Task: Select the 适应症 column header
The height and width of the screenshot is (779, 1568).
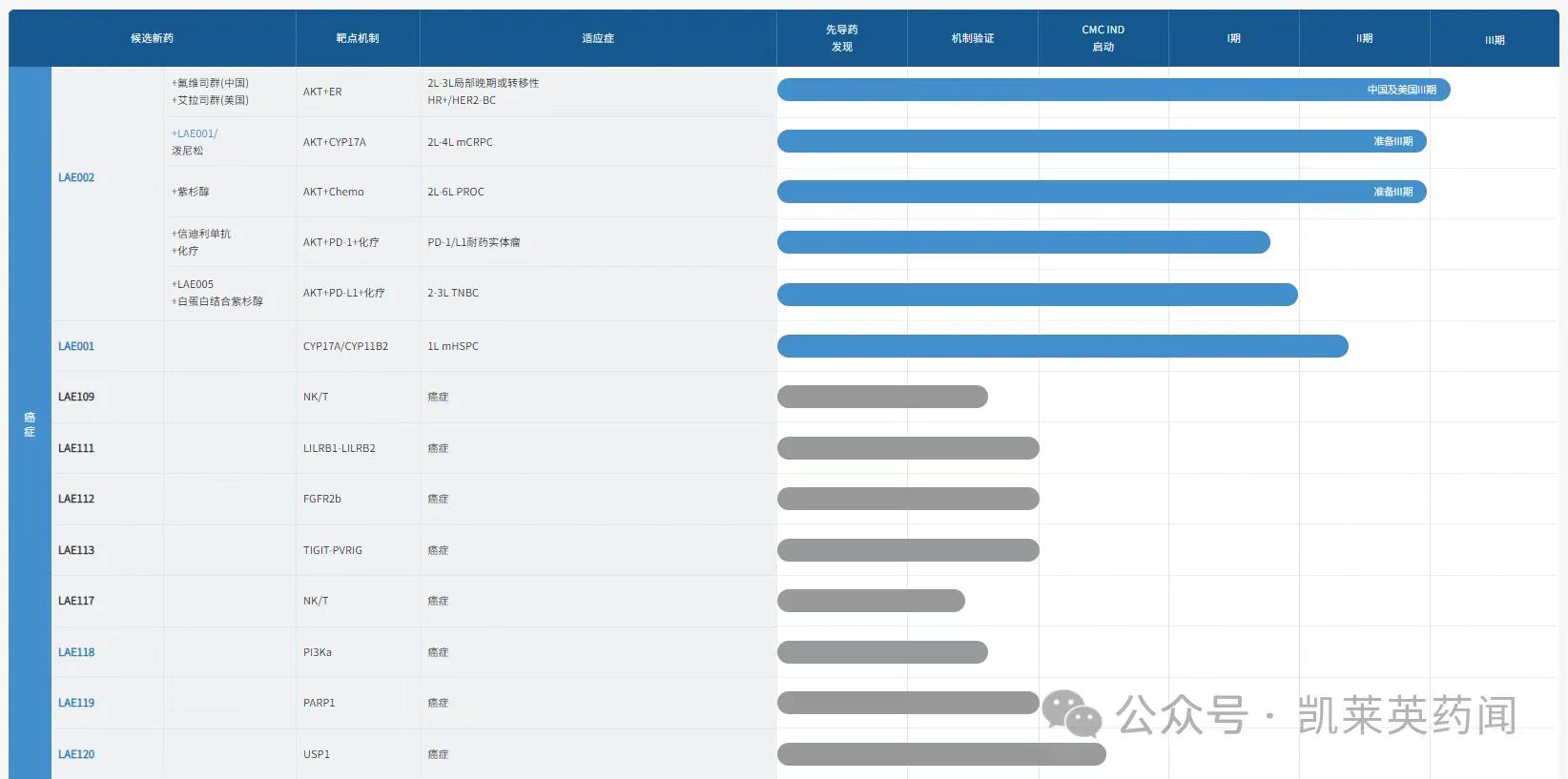Action: (x=598, y=38)
